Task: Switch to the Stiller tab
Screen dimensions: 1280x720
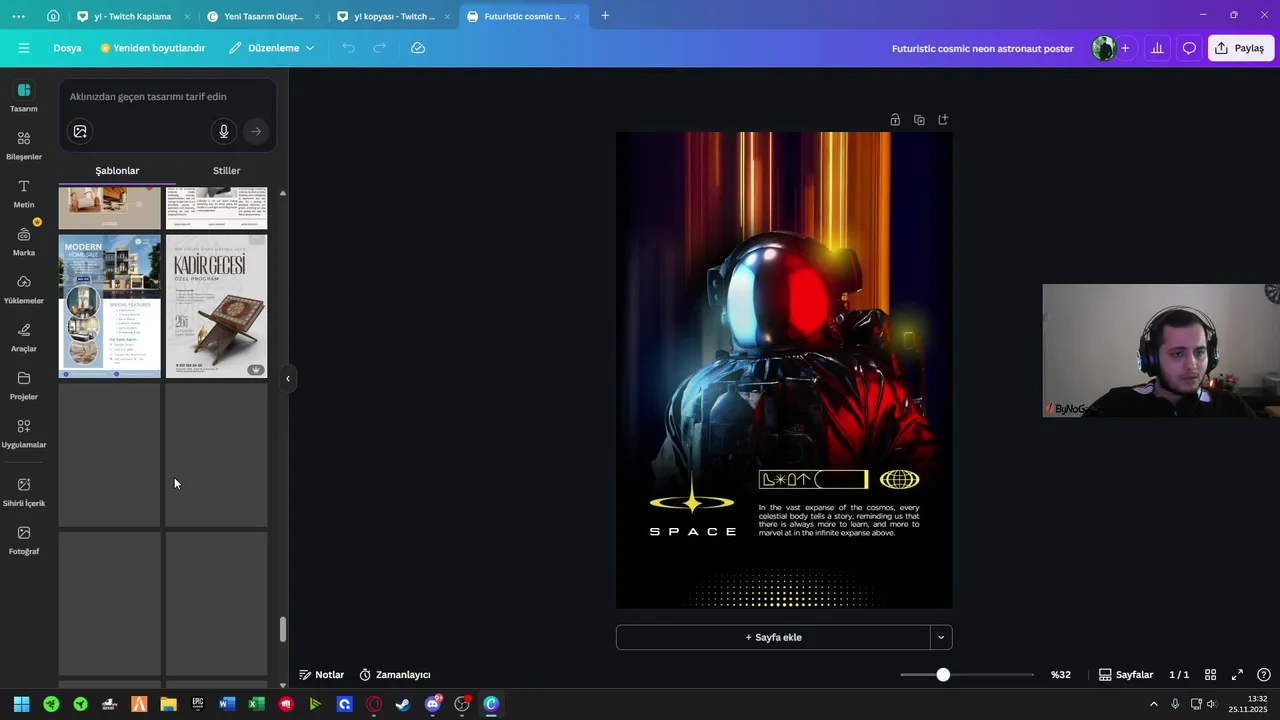Action: point(227,171)
